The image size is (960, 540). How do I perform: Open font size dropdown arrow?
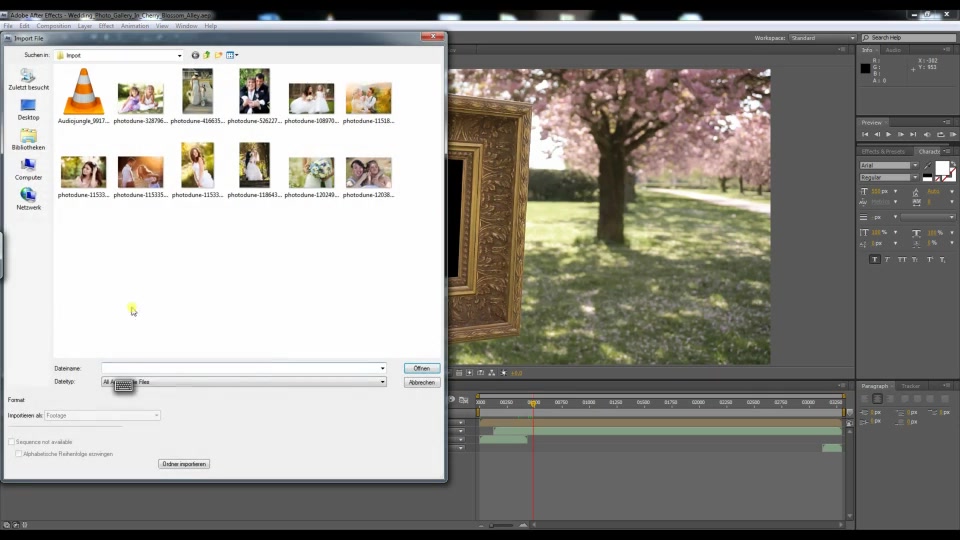tap(895, 192)
